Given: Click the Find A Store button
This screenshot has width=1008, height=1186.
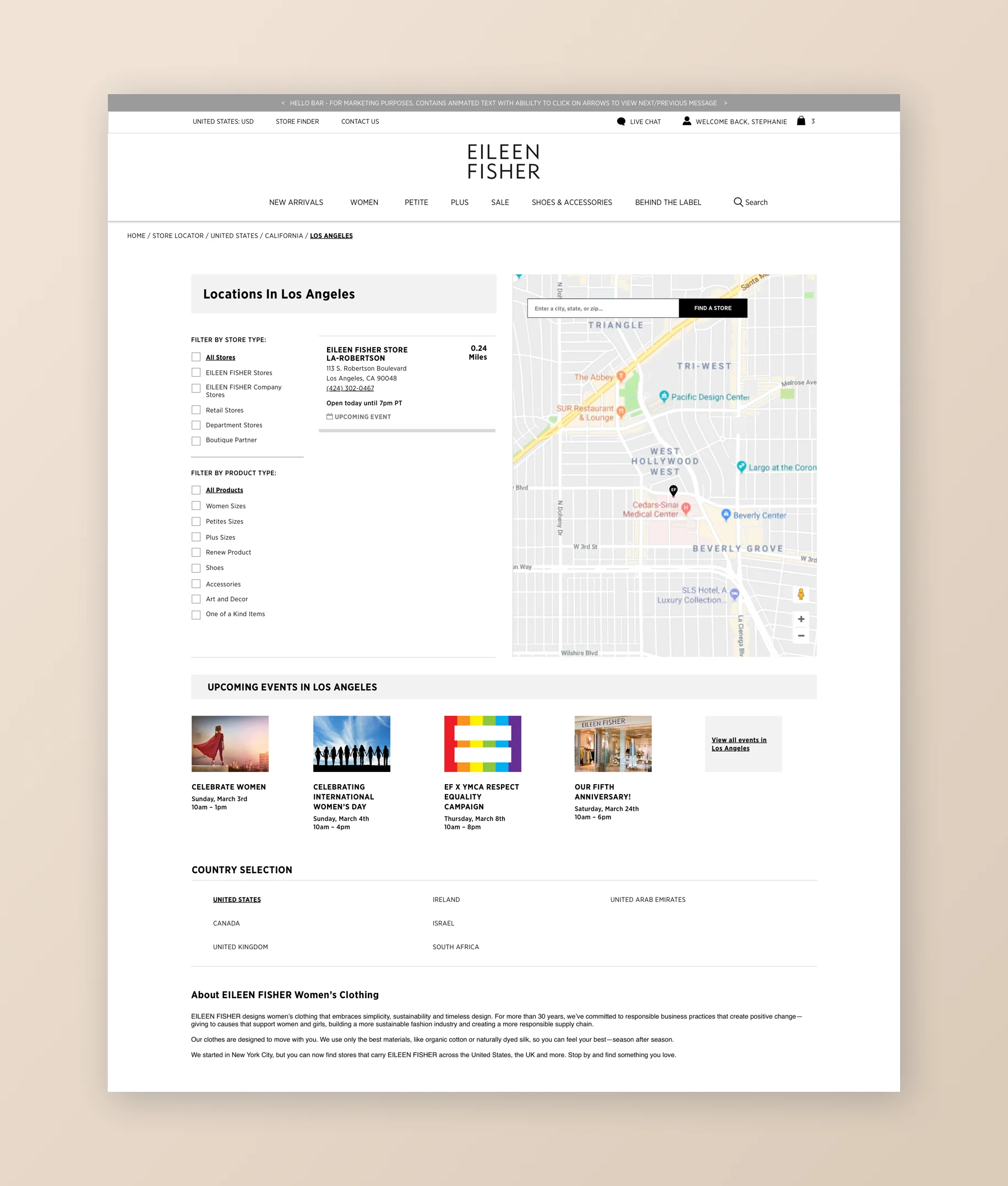Looking at the screenshot, I should point(712,308).
